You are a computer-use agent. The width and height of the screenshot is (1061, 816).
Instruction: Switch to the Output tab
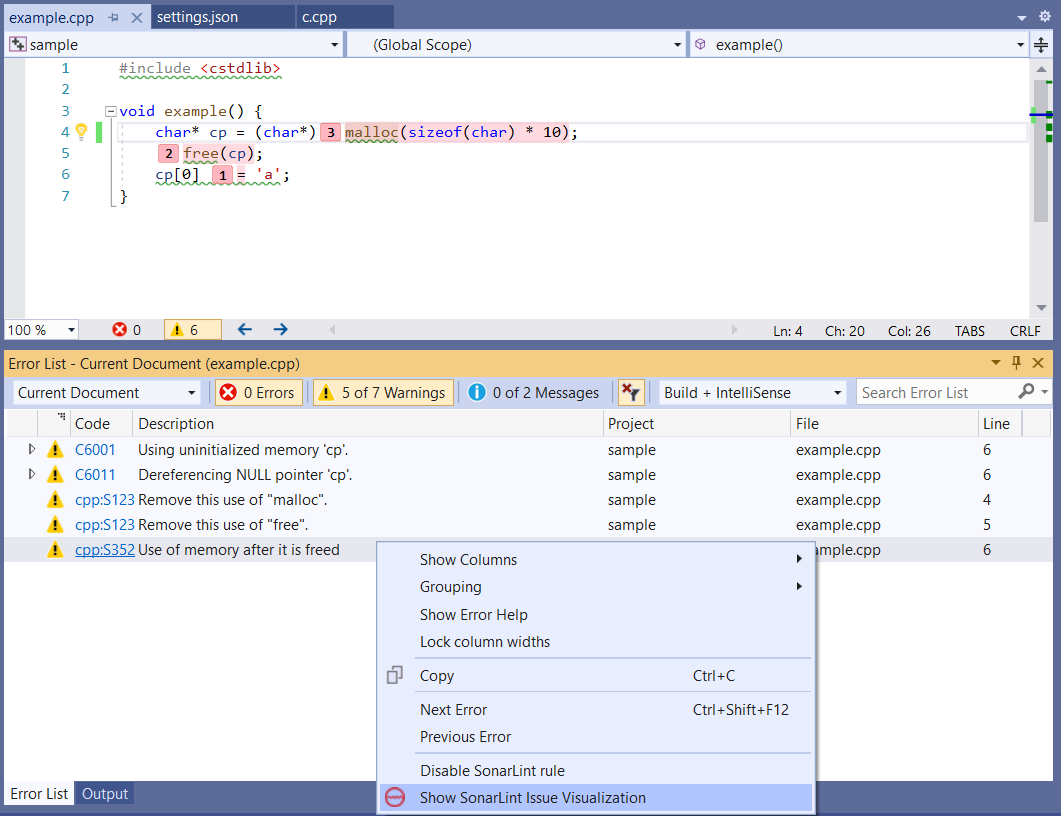tap(105, 793)
